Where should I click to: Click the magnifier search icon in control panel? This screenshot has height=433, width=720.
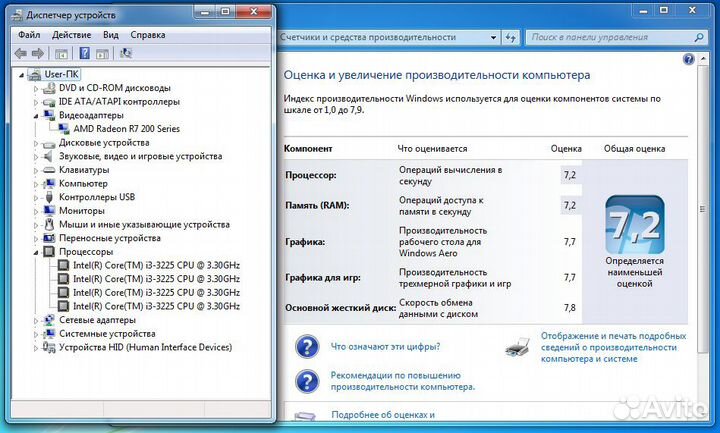(x=699, y=38)
